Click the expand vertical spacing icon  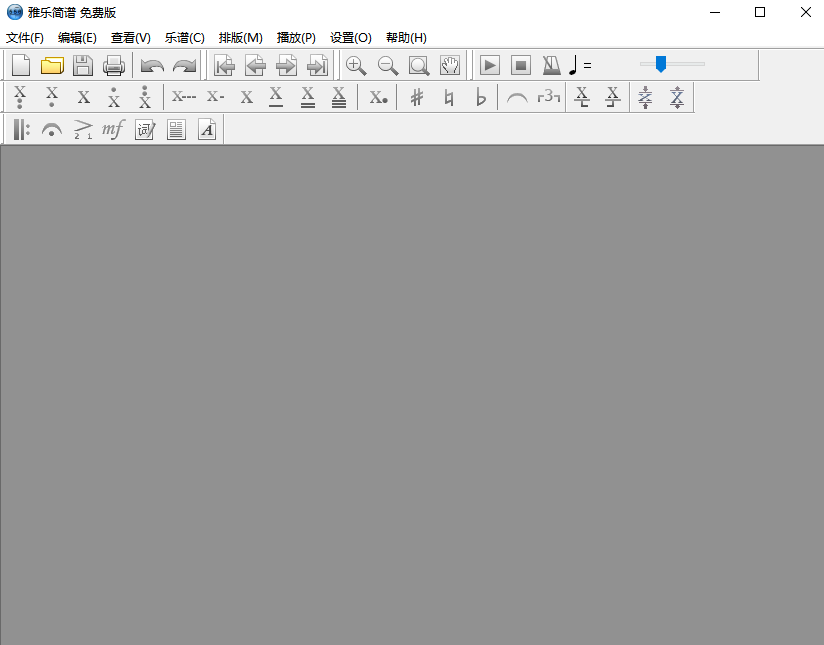(x=677, y=97)
